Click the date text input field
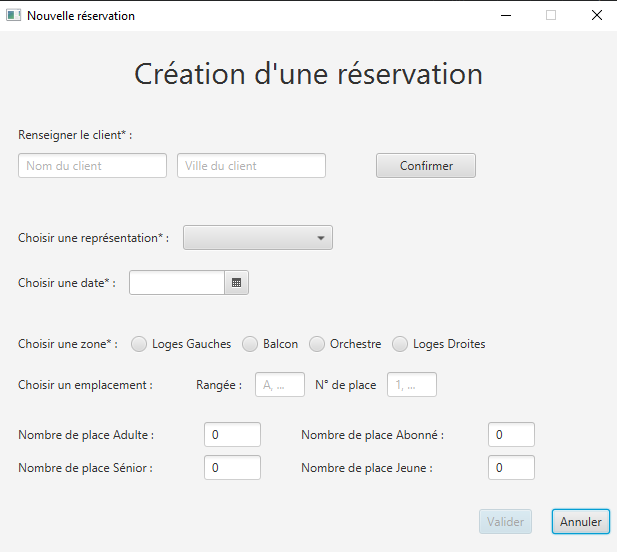 177,283
